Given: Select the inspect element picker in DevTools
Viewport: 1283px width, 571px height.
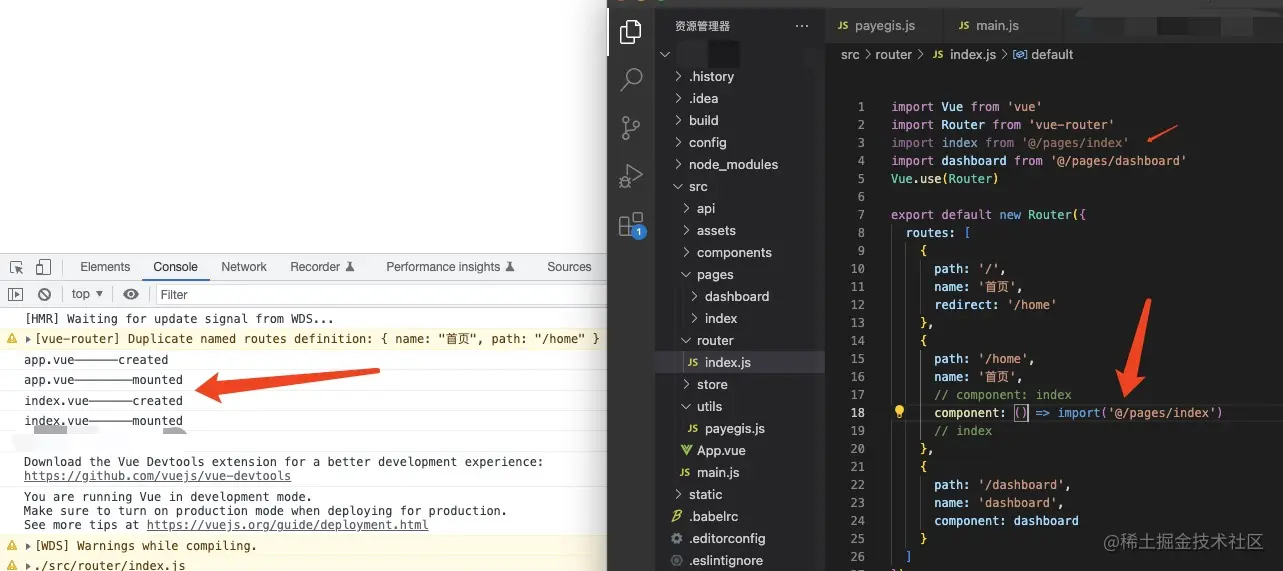Looking at the screenshot, I should [x=17, y=267].
